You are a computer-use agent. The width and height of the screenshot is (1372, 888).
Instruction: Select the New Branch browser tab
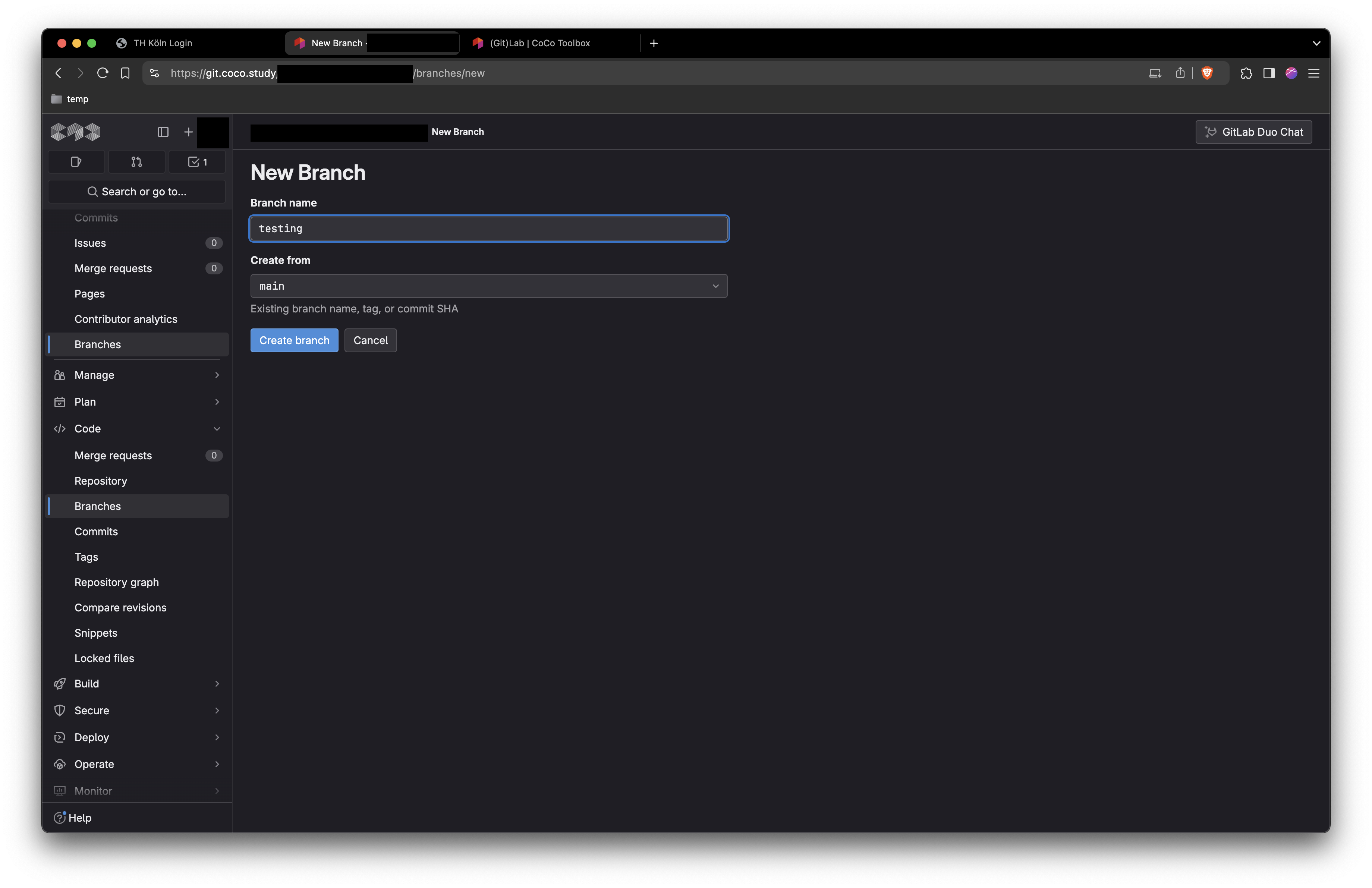tap(372, 43)
